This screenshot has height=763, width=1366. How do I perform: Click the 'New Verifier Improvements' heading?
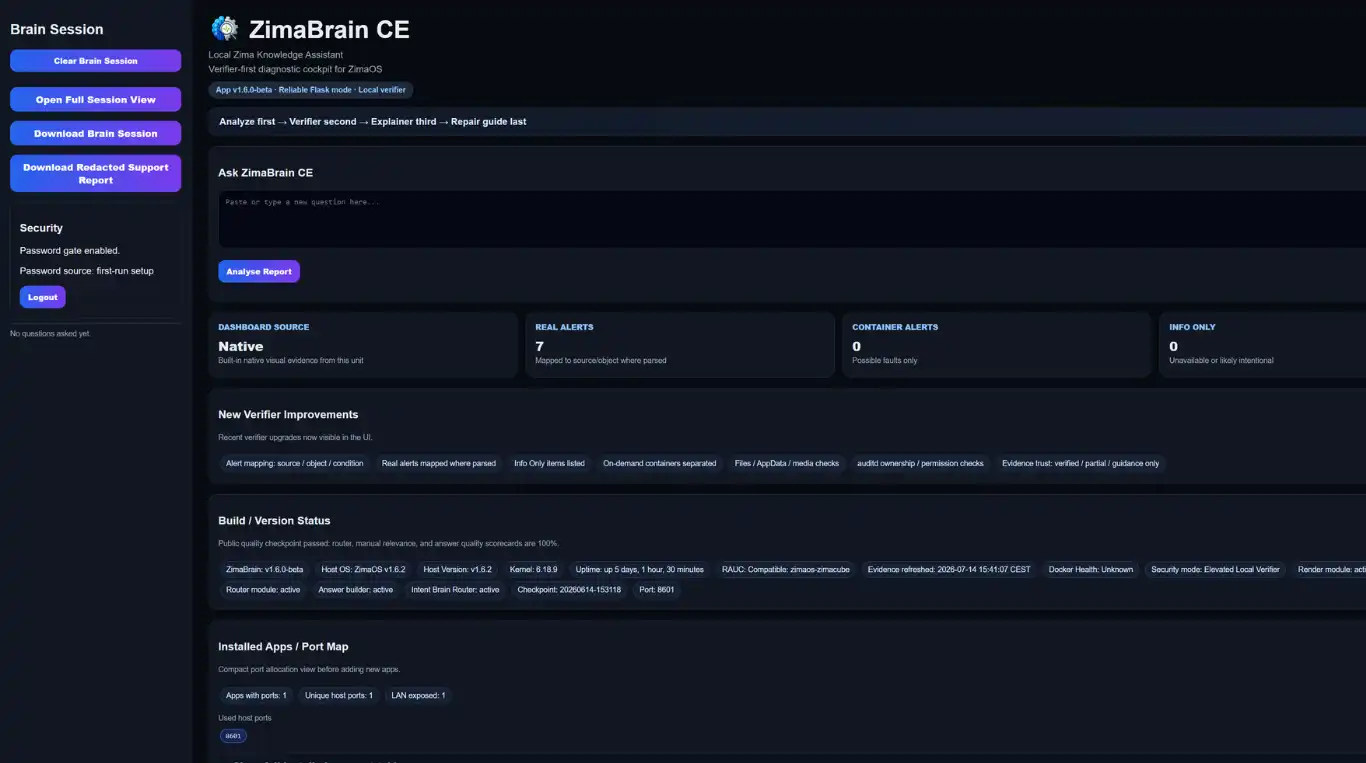[x=288, y=415]
